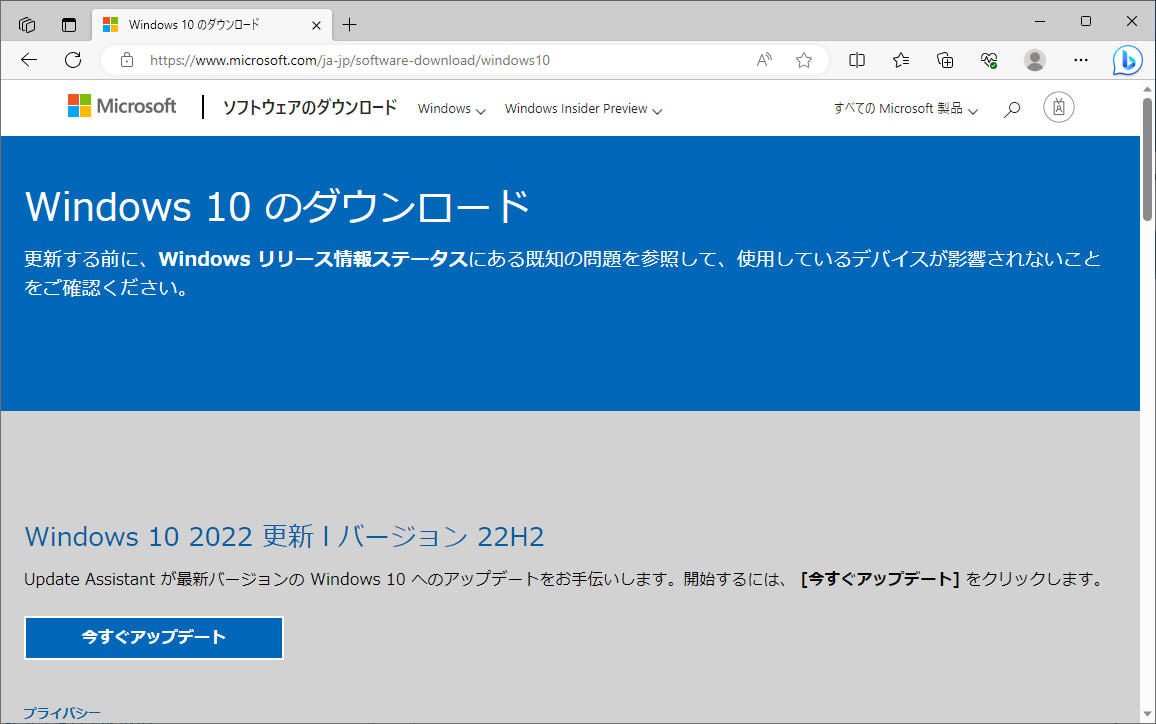This screenshot has height=724, width=1156.
Task: Add page to favorites with star icon
Action: click(x=804, y=60)
